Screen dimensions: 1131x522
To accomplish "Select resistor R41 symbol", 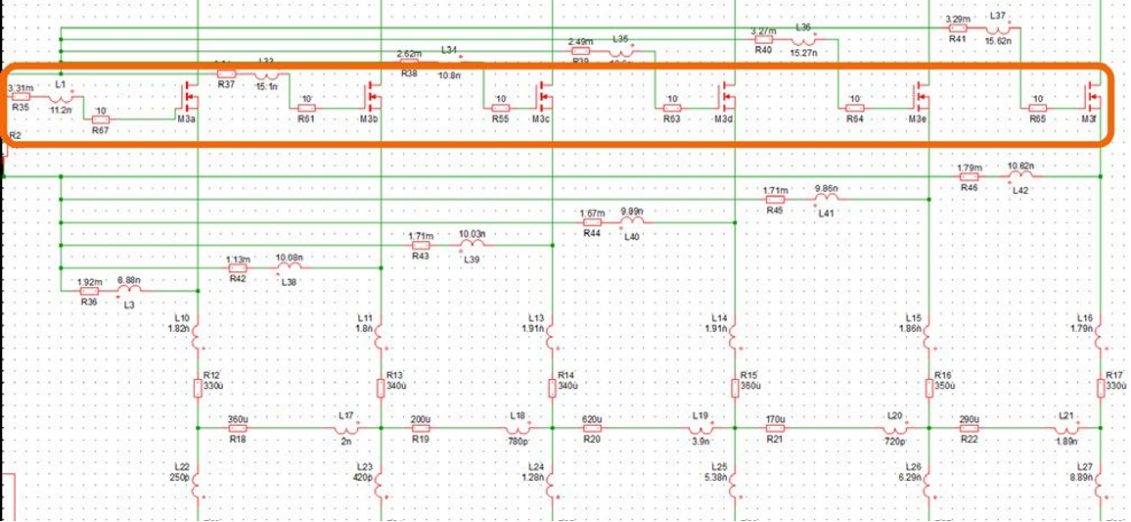I will (958, 28).
